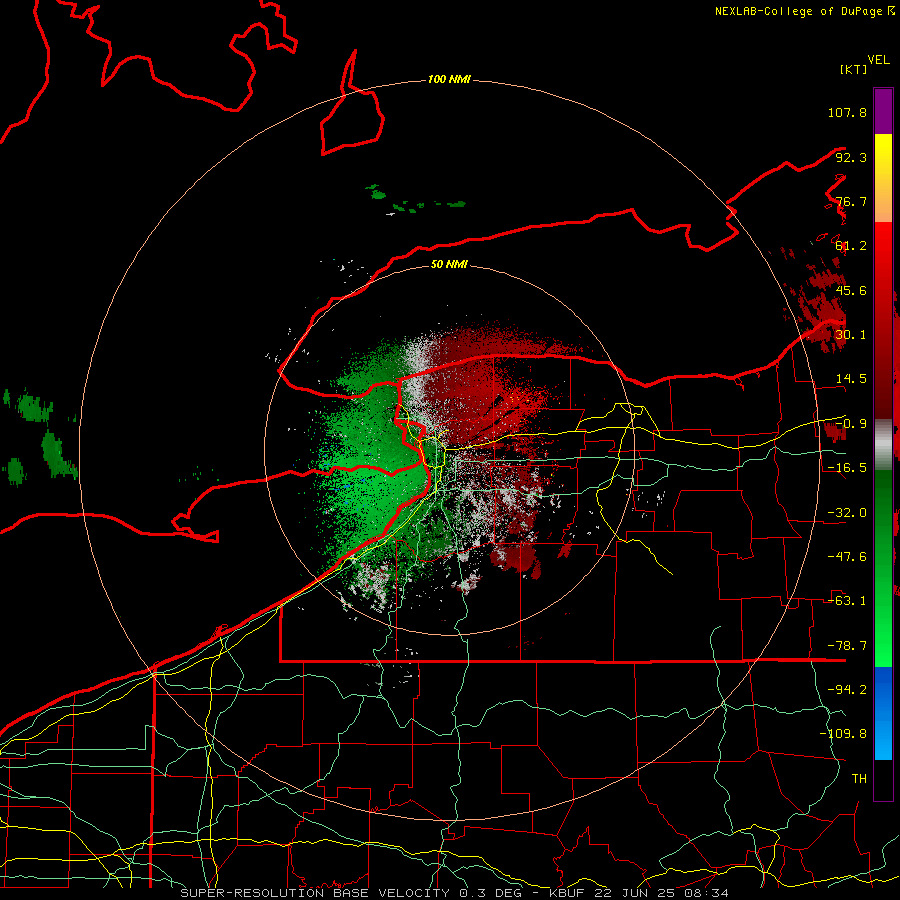Select the 45.6 velocity scale value
Viewport: 900px width, 900px height.
[851, 290]
